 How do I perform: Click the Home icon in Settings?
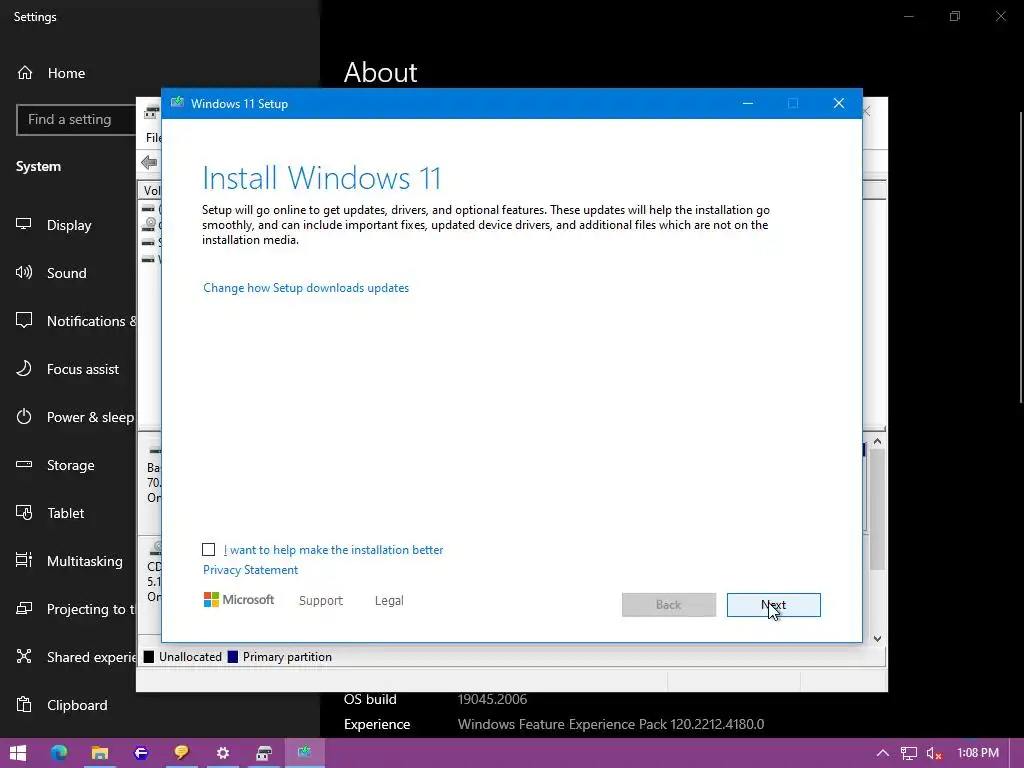pyautogui.click(x=25, y=72)
